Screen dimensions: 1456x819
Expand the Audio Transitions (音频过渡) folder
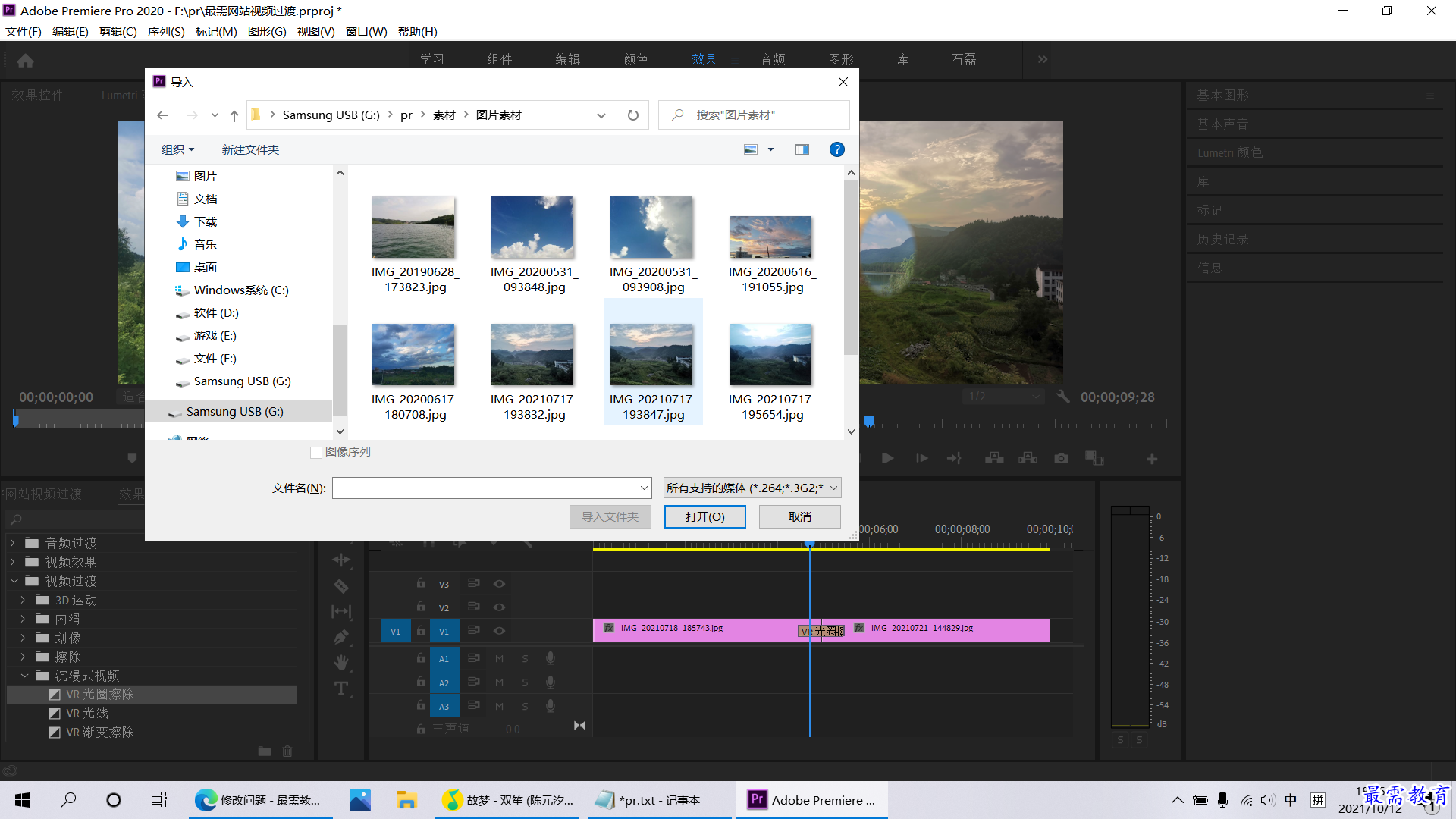tap(12, 543)
